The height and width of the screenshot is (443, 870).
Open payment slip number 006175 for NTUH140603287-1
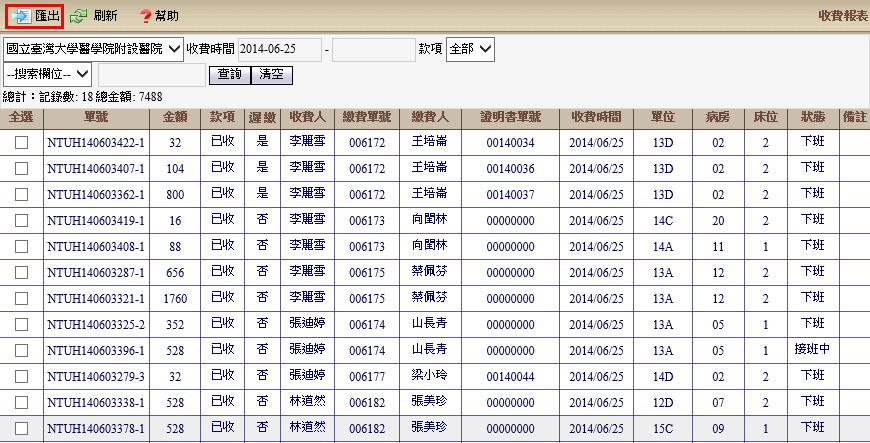[x=367, y=272]
